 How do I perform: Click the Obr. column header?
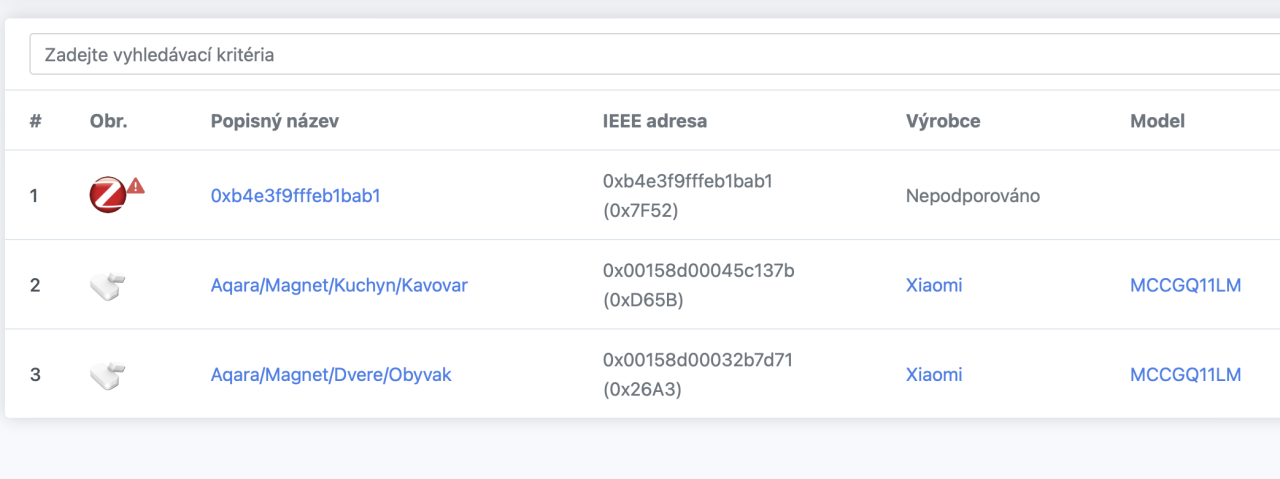109,121
